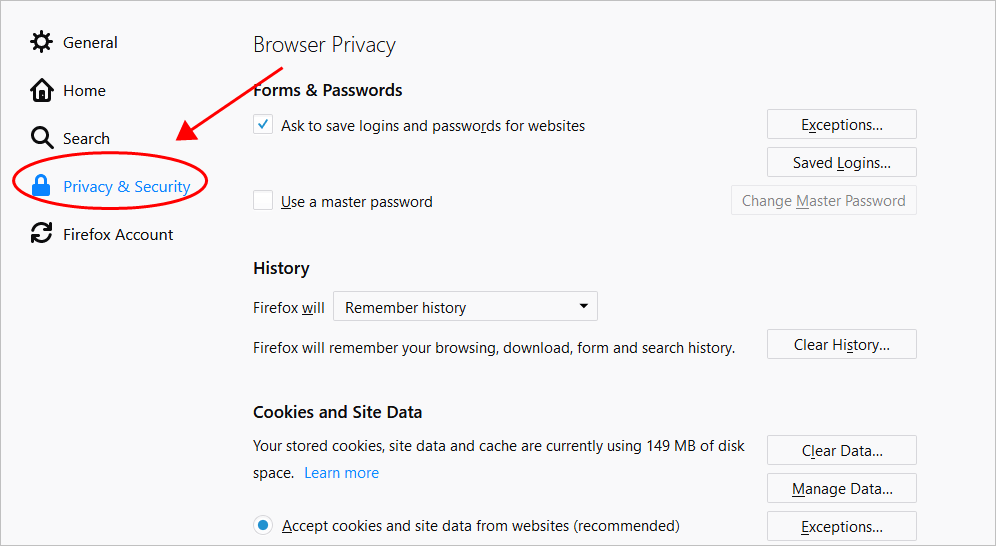The image size is (996, 546).
Task: Open the Remember history dropdown
Action: click(x=465, y=307)
